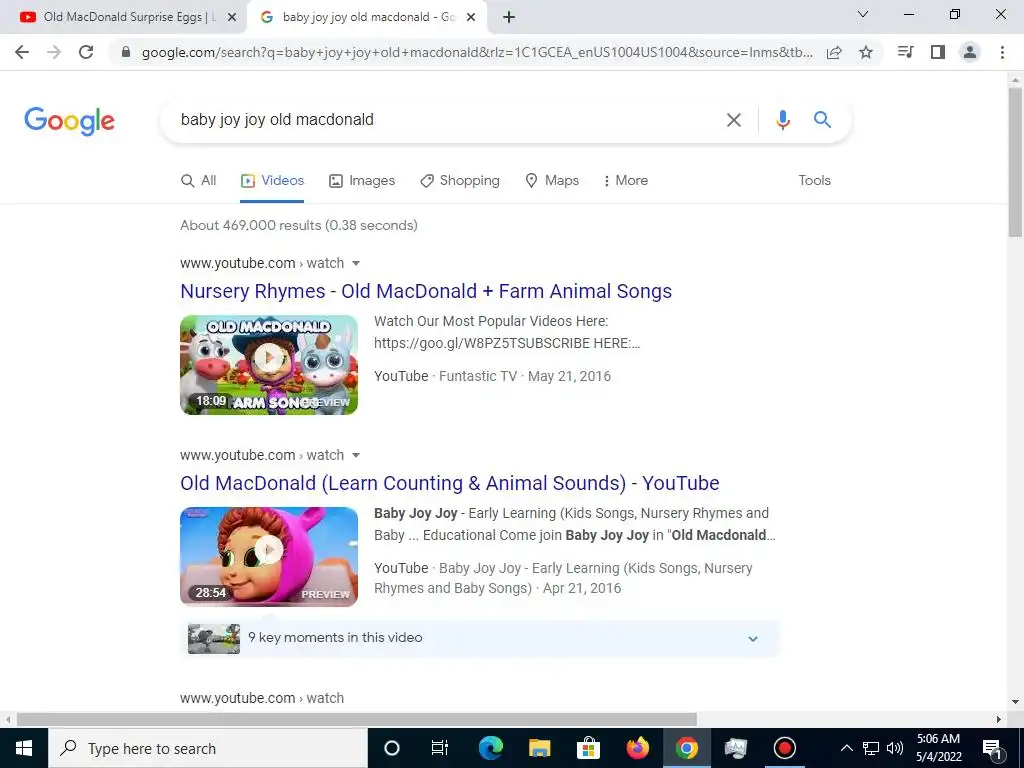Click the key moments small preview thumbnail

pos(214,639)
